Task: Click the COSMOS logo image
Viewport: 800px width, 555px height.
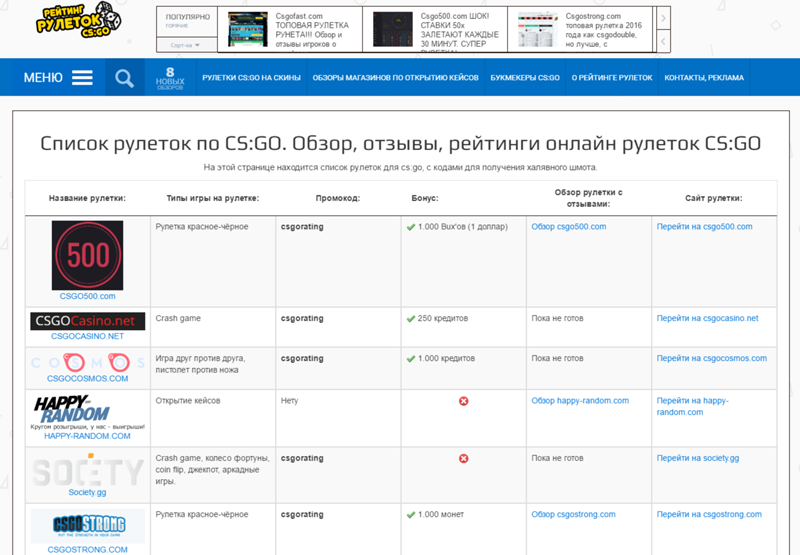Action: point(87,363)
